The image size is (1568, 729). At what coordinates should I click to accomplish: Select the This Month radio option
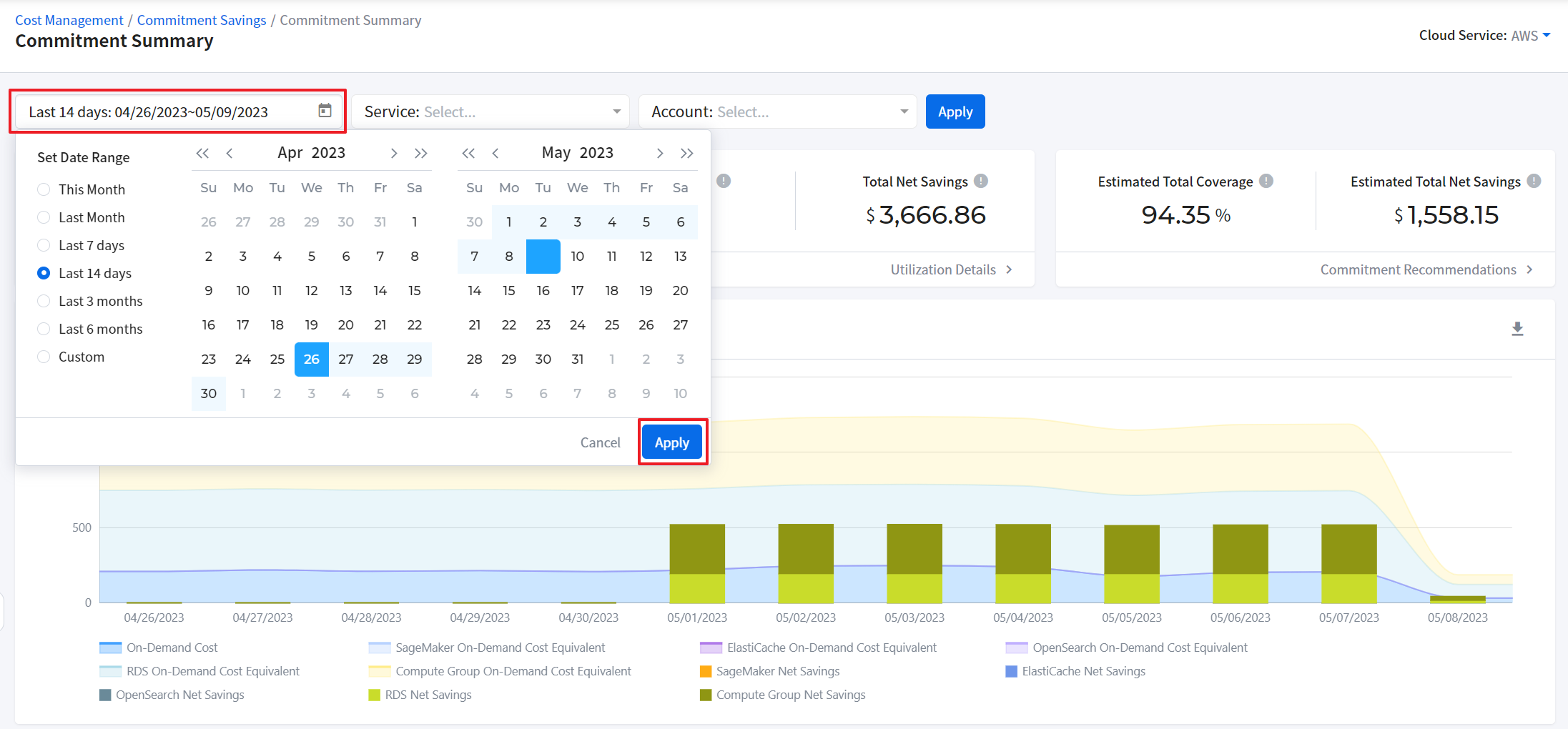coord(44,189)
